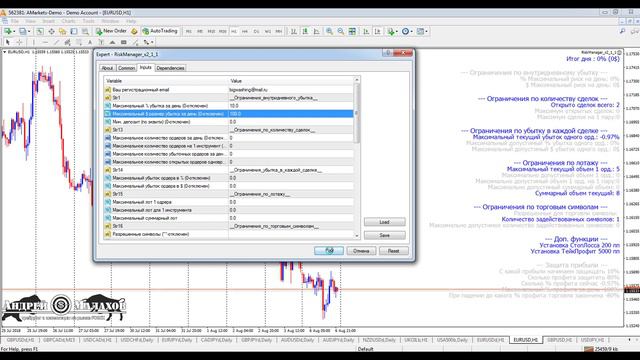The image size is (640, 360).
Task: Select the H4 timeframe button
Action: pos(245,31)
